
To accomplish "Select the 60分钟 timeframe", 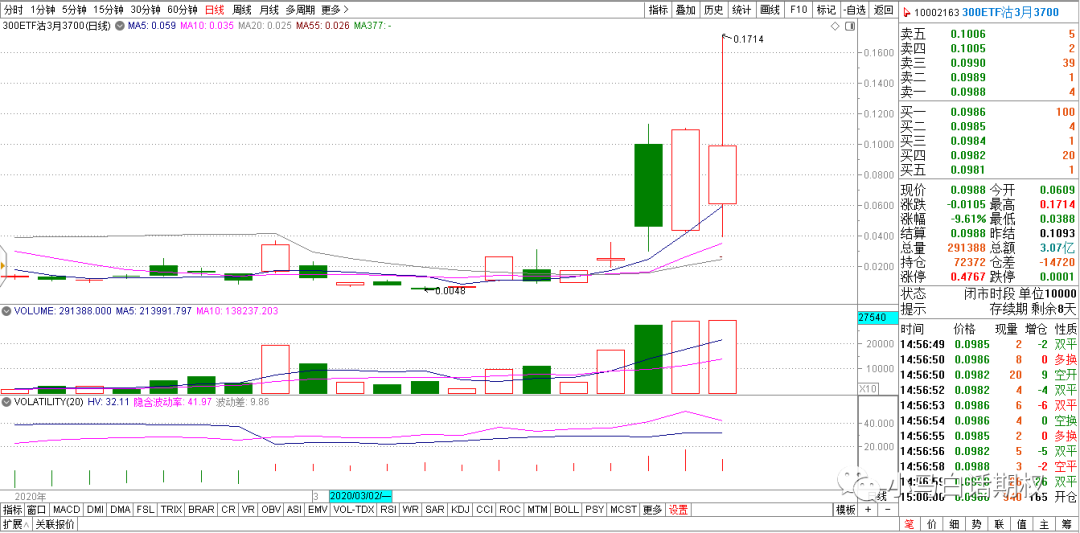I will pyautogui.click(x=182, y=9).
